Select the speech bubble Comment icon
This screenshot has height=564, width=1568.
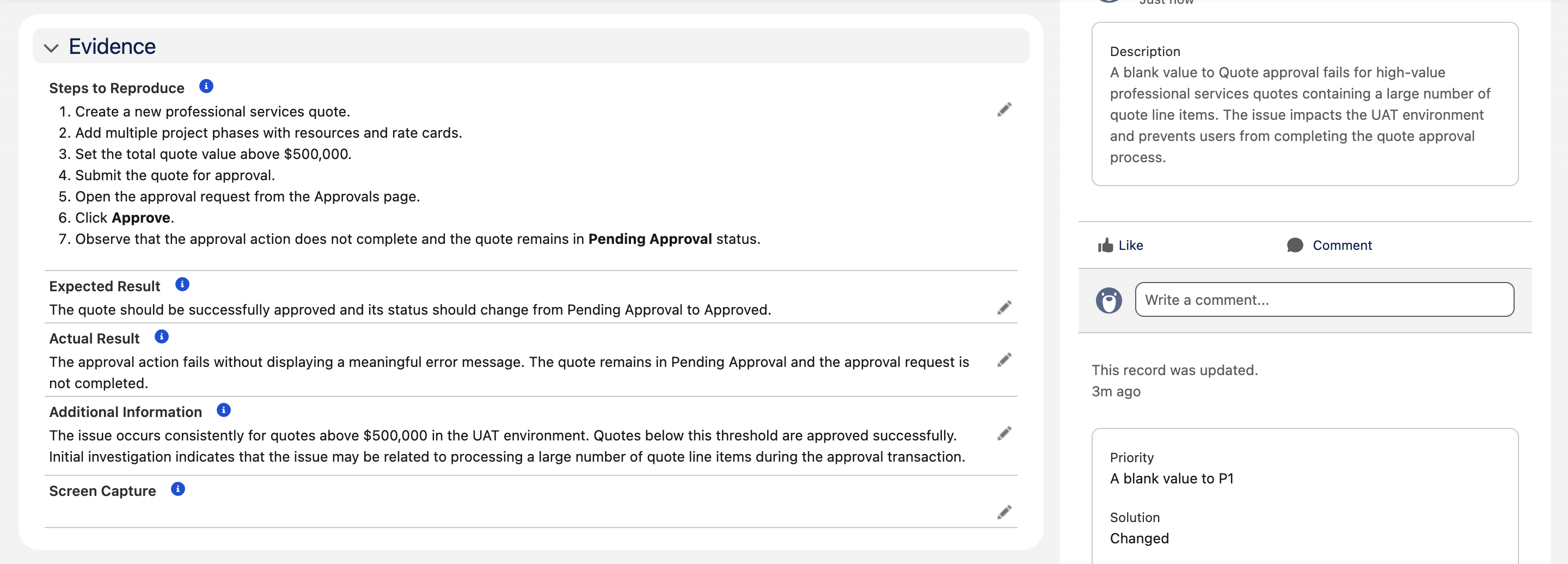click(x=1295, y=245)
